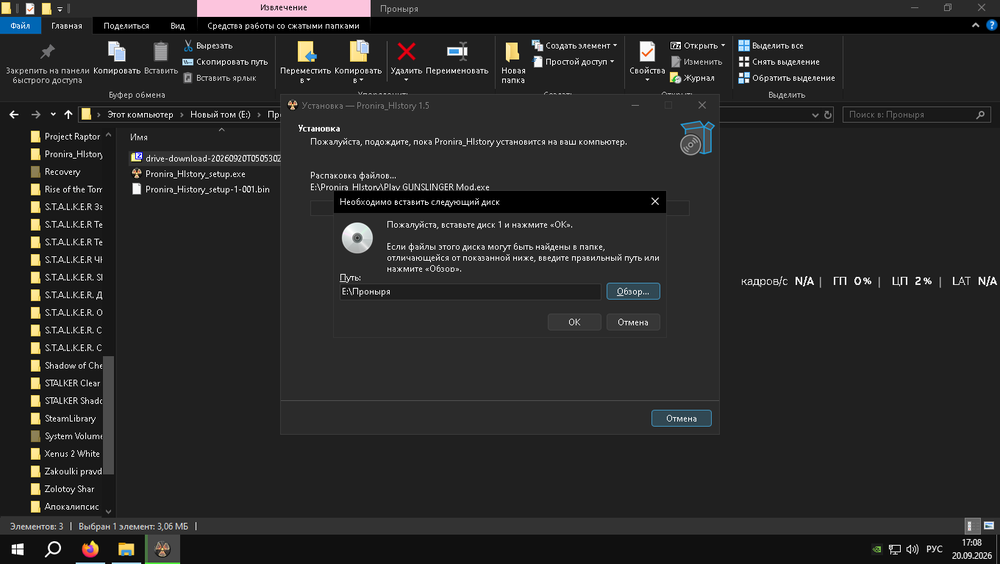
Task: Click OK in the insert disk dialog
Action: point(574,322)
